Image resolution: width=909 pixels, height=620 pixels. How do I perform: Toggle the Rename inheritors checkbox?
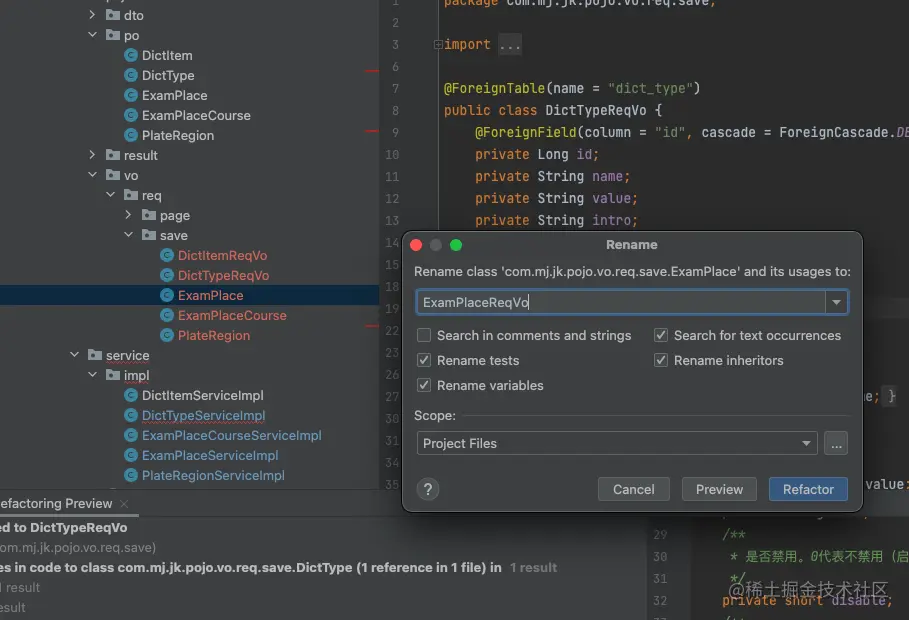click(x=661, y=360)
